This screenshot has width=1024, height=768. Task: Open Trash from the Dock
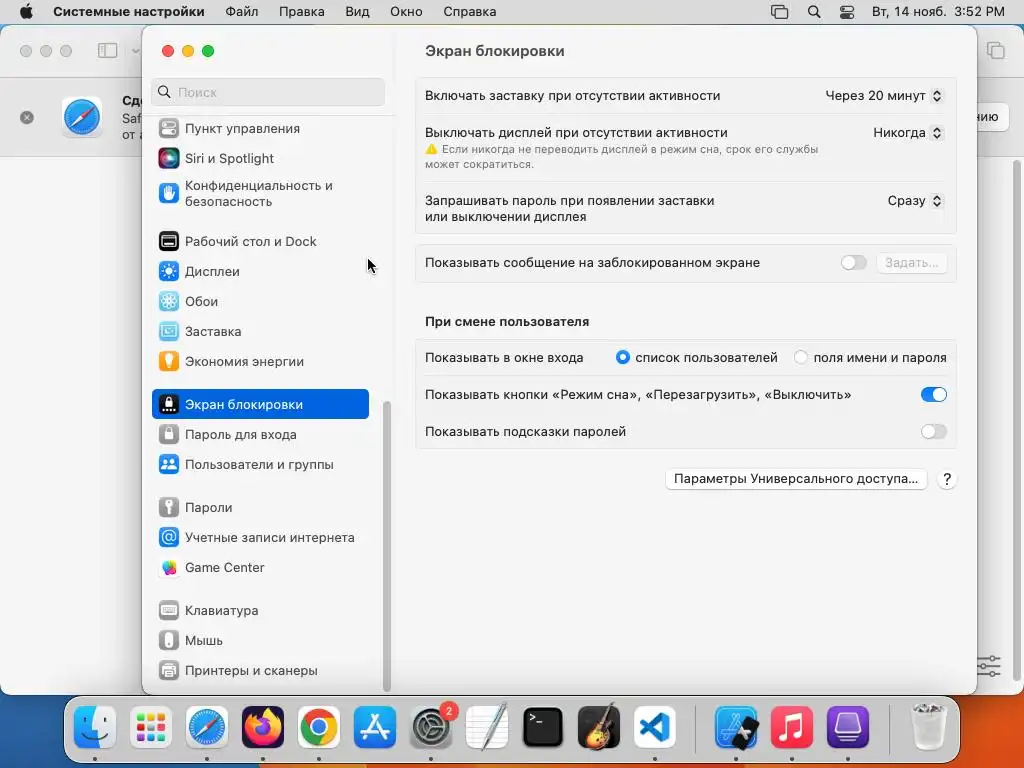928,727
